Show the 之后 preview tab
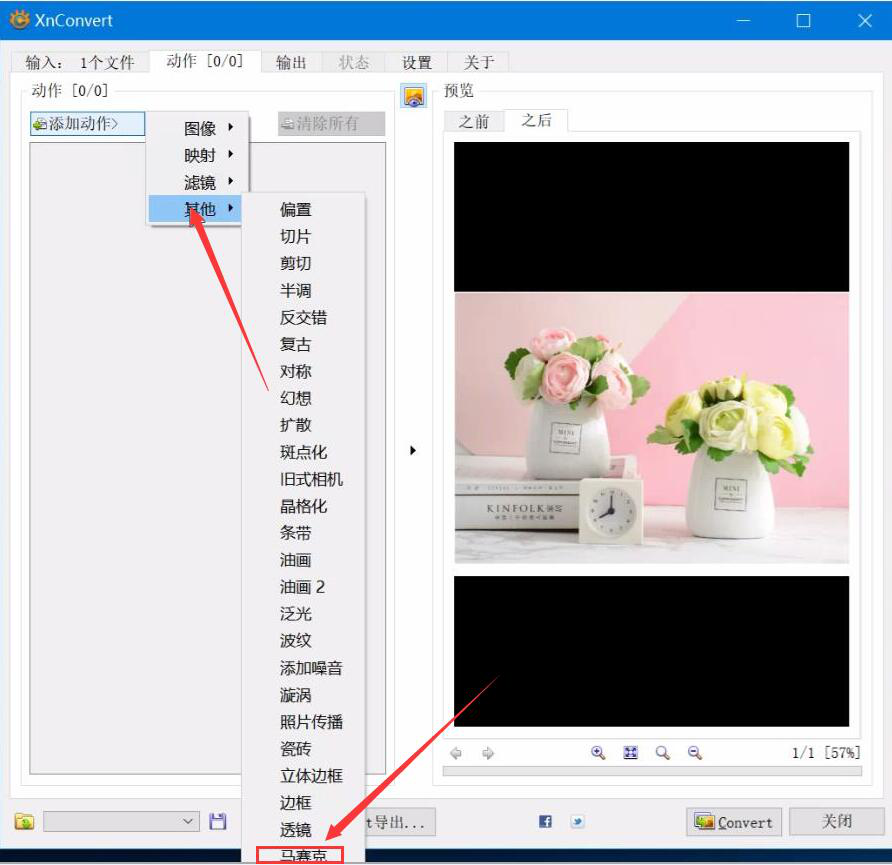 click(536, 120)
